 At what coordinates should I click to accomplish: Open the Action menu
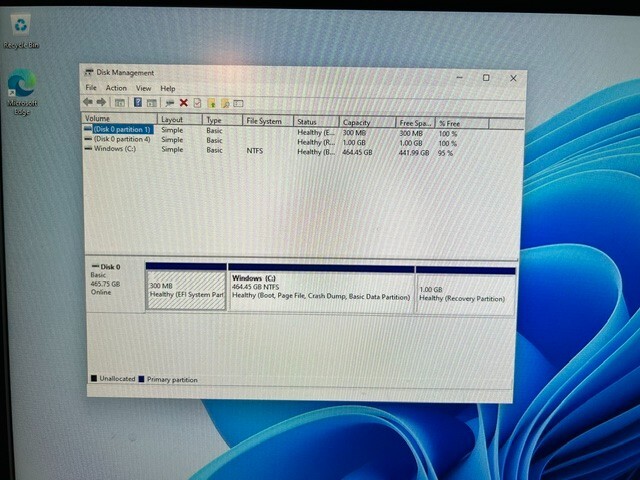click(116, 88)
